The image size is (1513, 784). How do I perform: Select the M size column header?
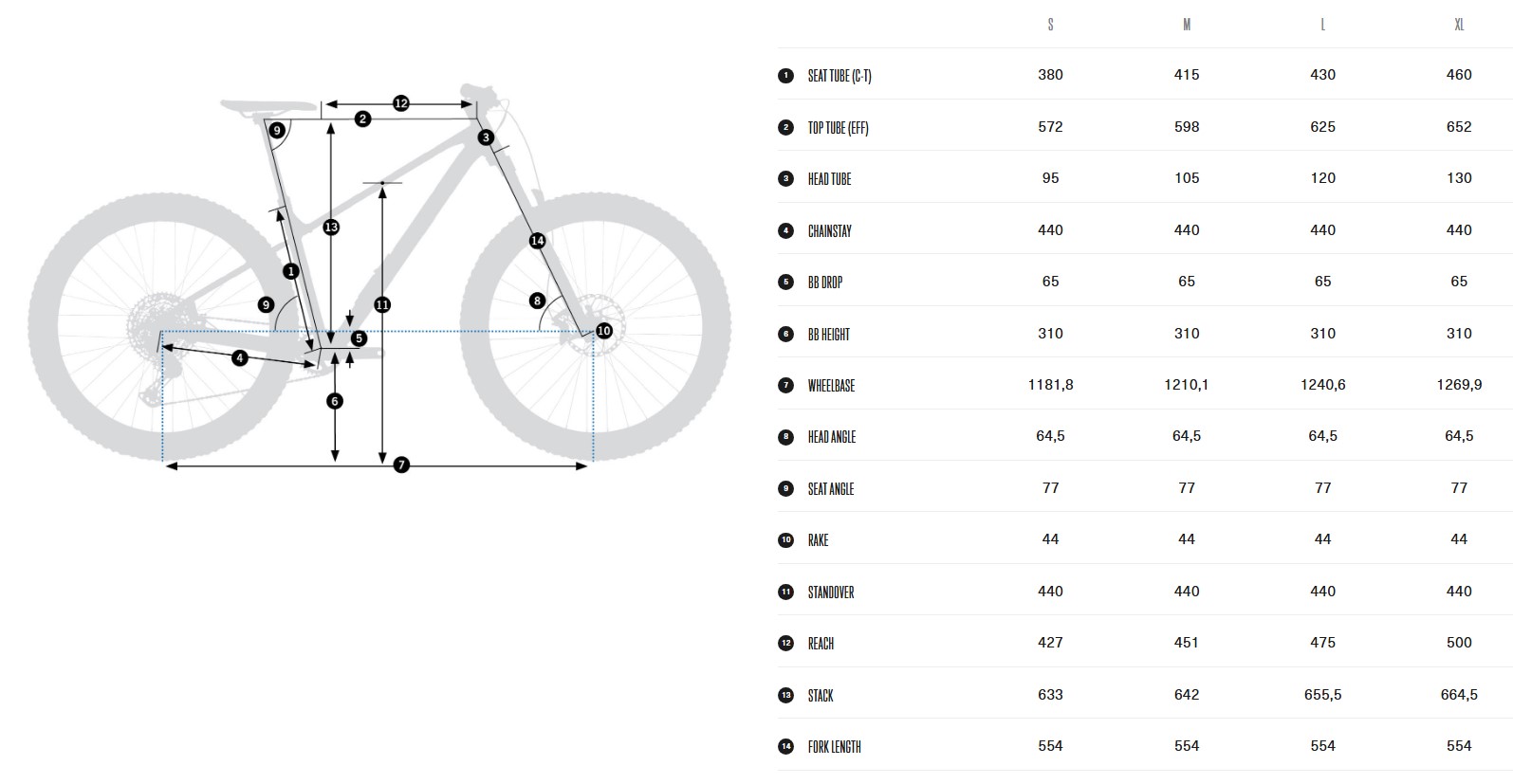coord(1187,25)
